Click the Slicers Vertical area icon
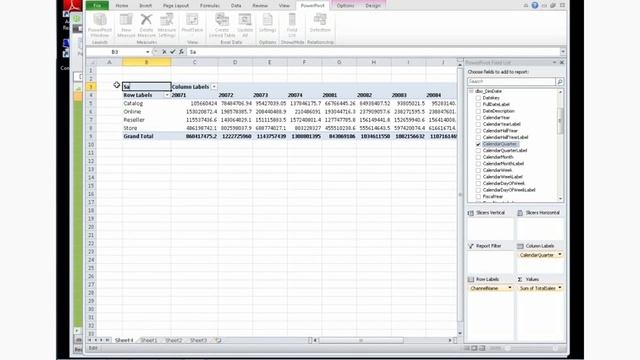640x360 pixels. (x=471, y=213)
